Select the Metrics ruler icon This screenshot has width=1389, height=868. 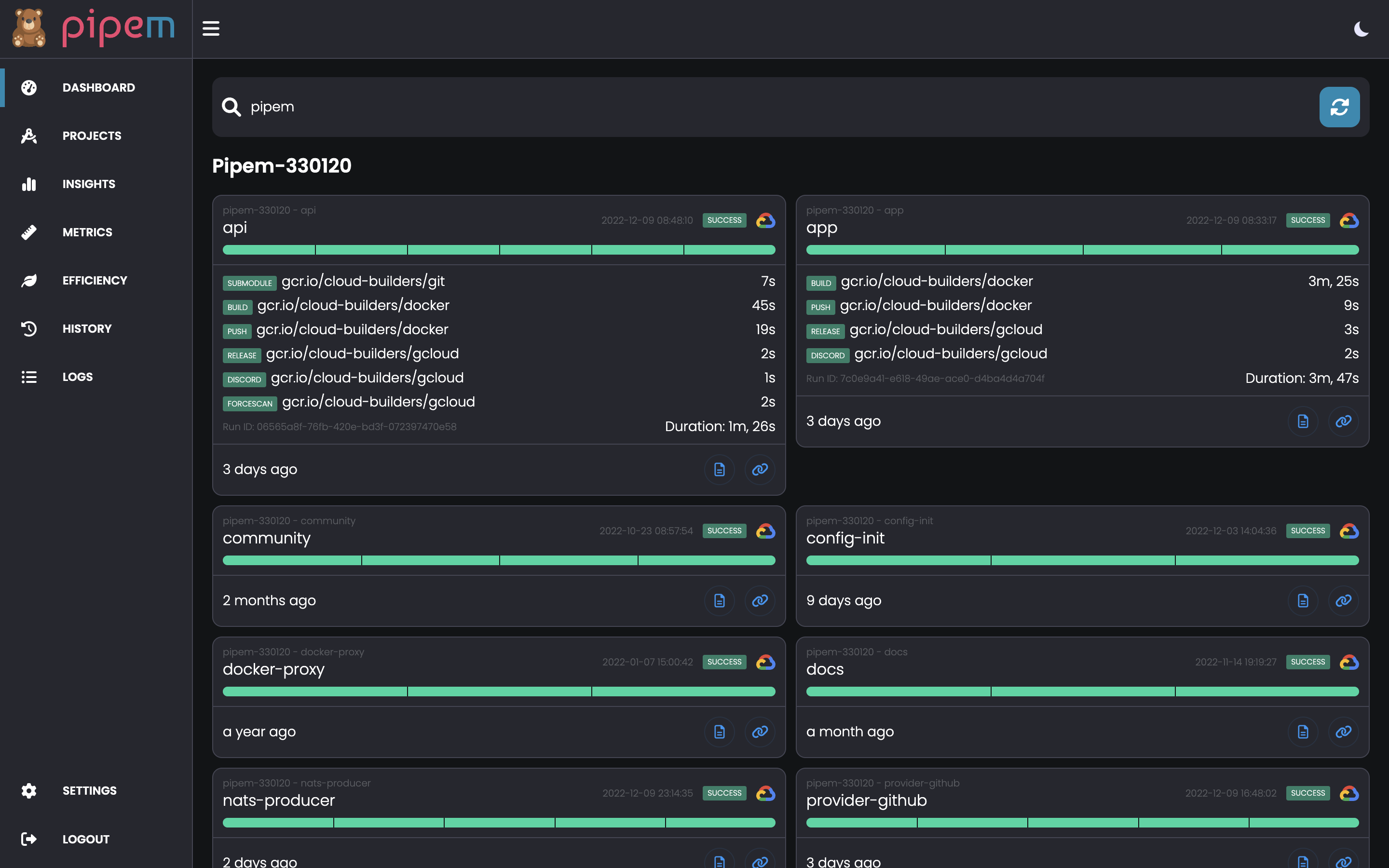[29, 232]
